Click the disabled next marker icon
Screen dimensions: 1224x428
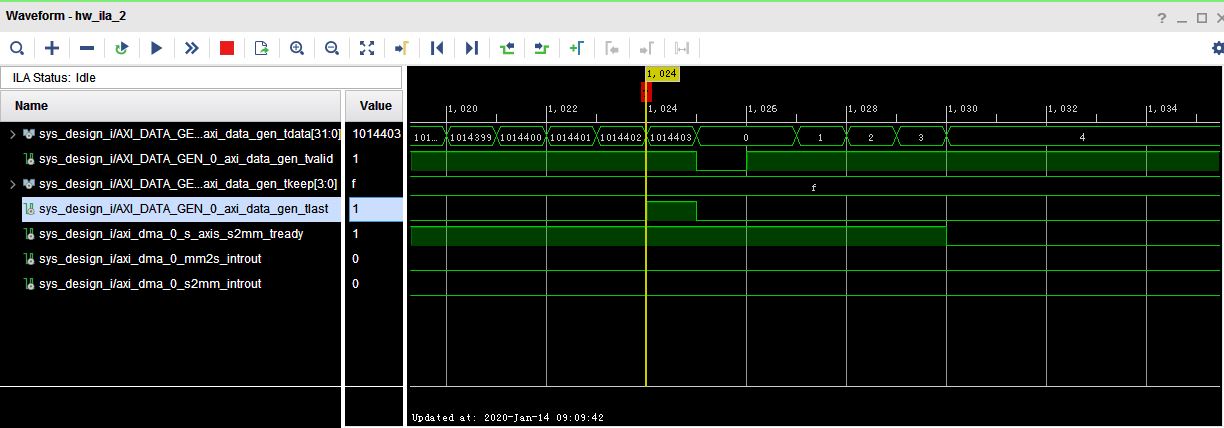tap(647, 47)
